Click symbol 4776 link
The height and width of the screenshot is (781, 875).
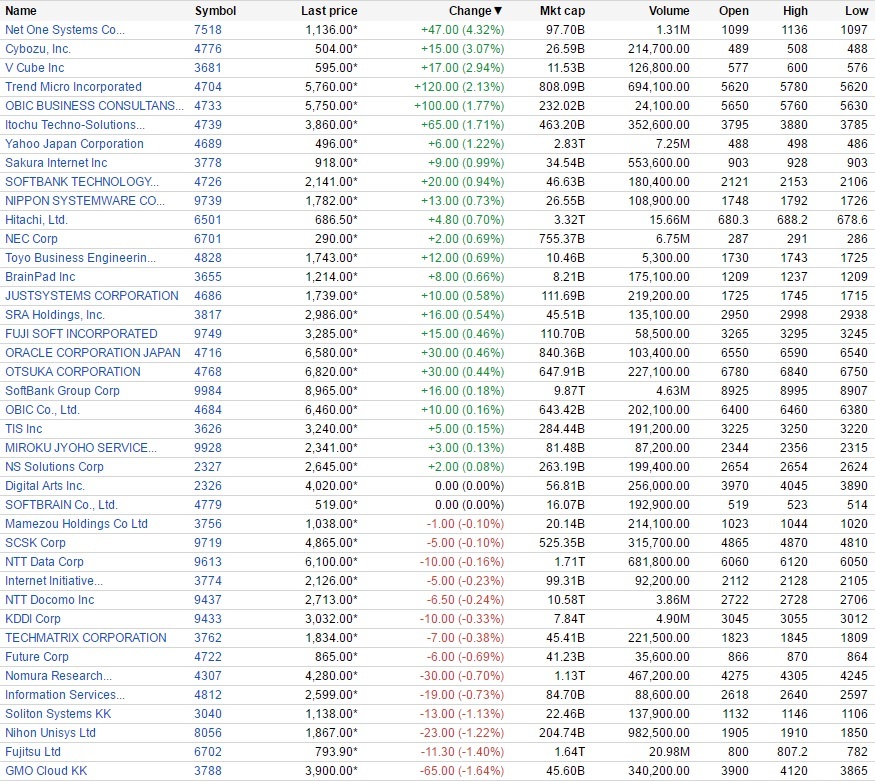click(208, 49)
